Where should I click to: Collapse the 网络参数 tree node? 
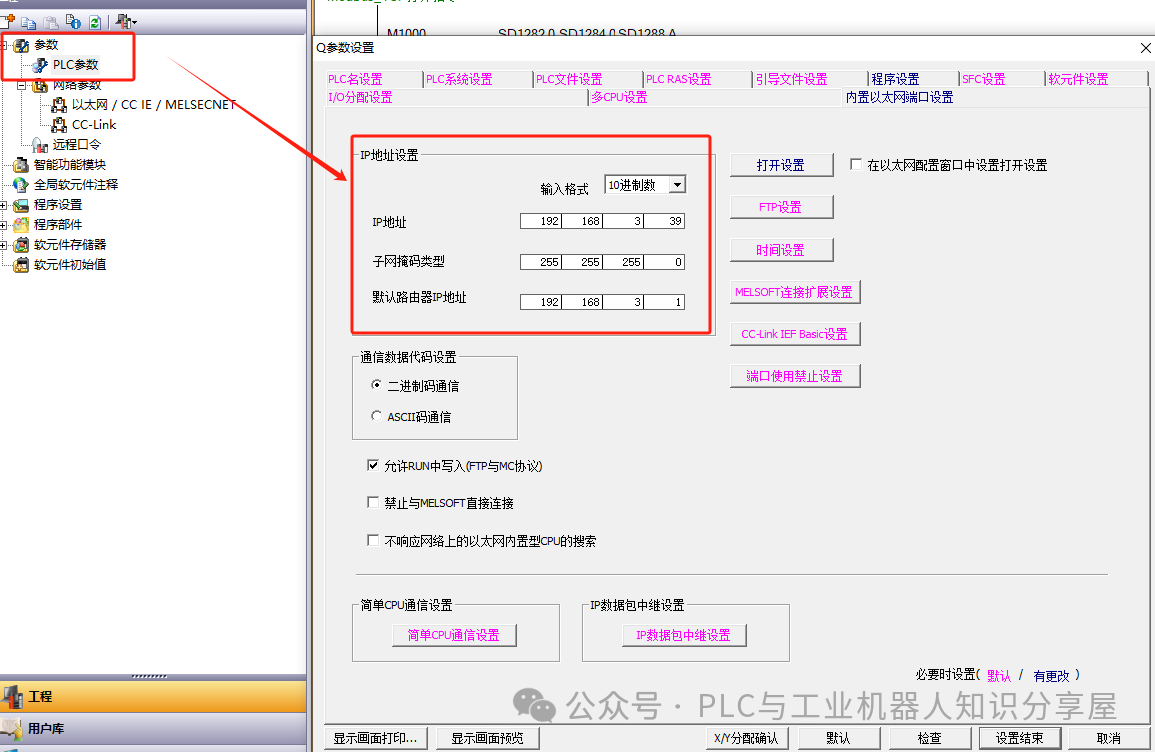[x=21, y=86]
